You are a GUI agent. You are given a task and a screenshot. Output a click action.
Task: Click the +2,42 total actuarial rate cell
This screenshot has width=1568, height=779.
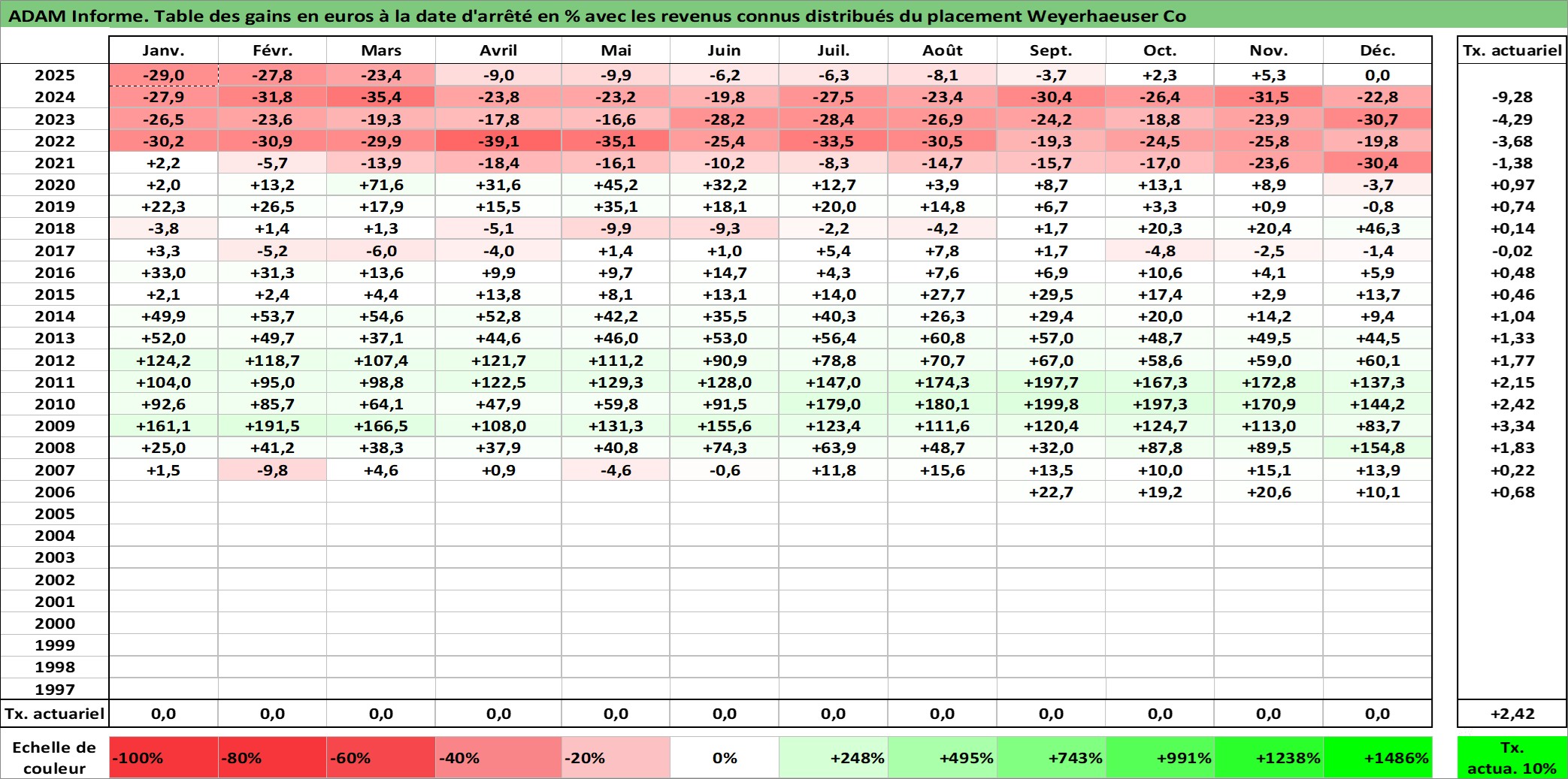point(1512,714)
